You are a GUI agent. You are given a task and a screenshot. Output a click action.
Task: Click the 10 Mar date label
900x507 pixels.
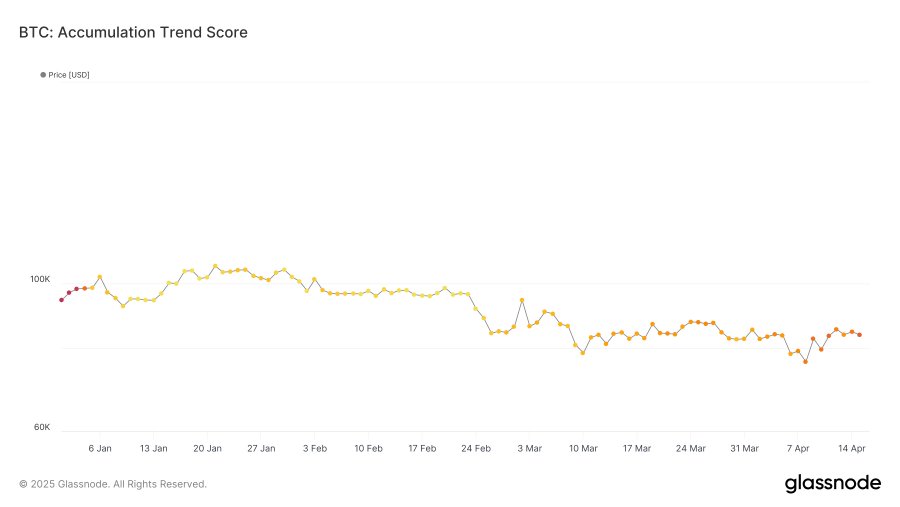[x=583, y=449]
